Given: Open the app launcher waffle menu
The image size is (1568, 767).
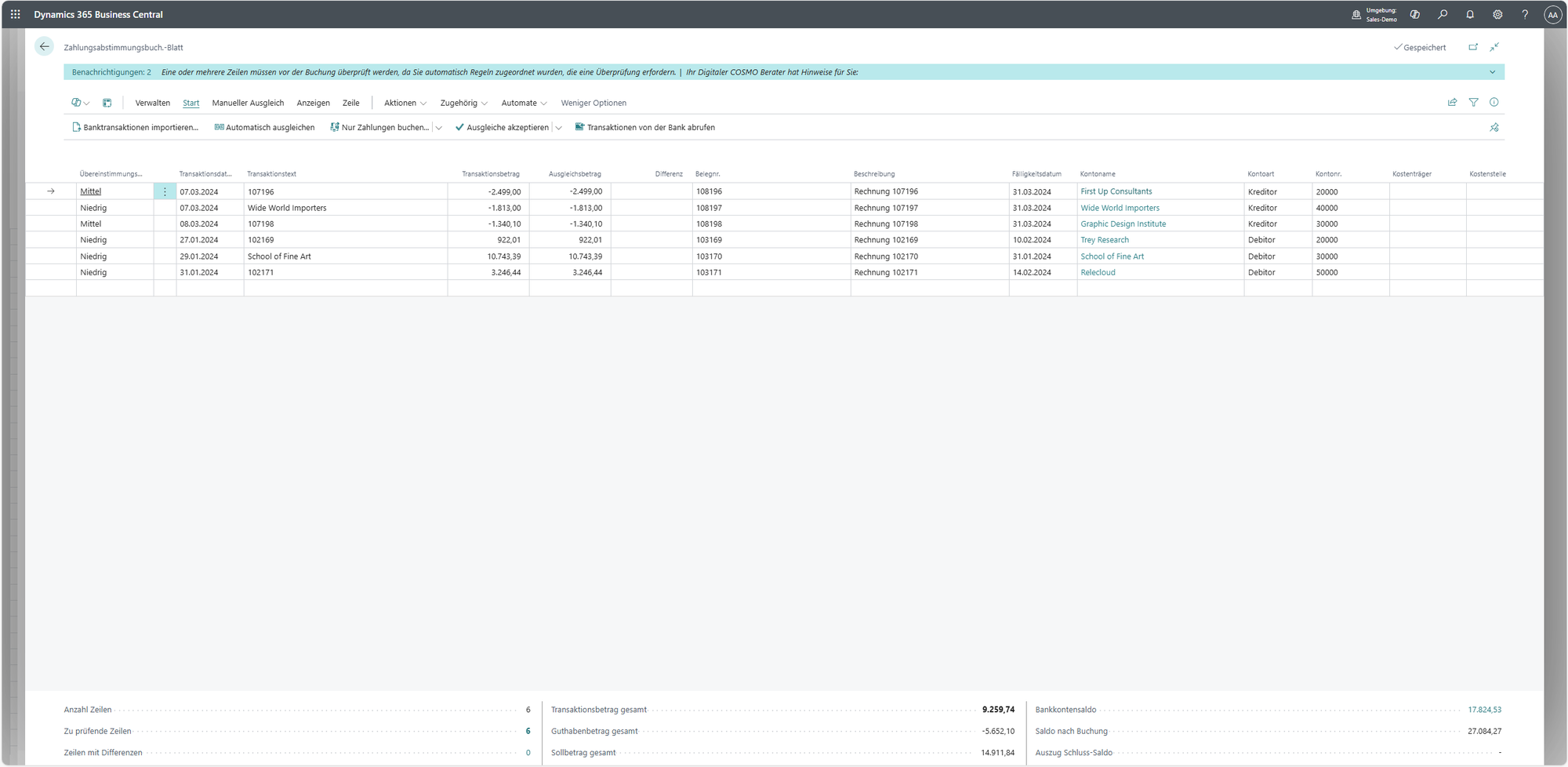Looking at the screenshot, I should [16, 14].
